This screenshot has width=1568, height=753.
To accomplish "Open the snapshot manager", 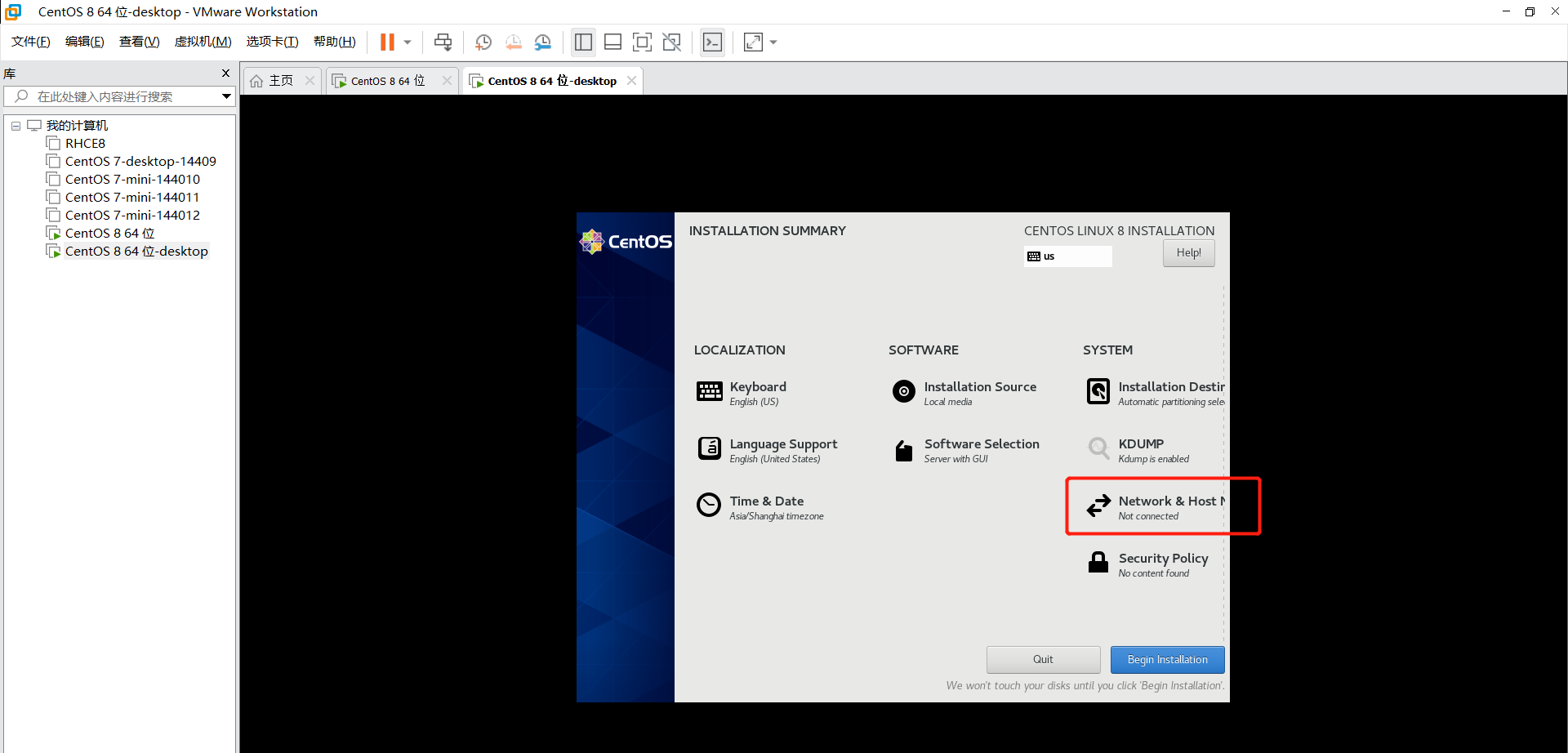I will tap(542, 42).
